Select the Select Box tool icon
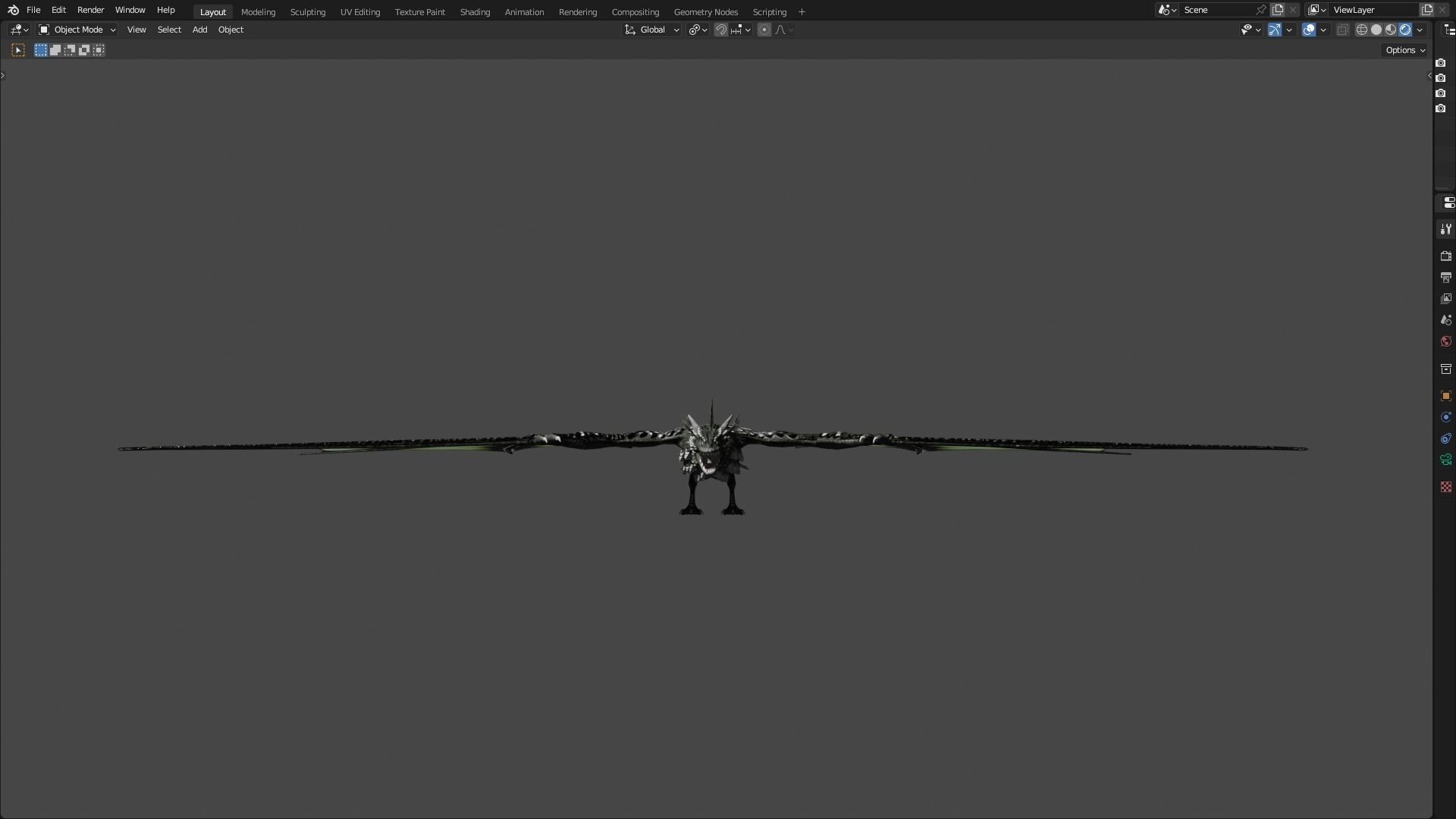Image resolution: width=1456 pixels, height=819 pixels. (18, 50)
